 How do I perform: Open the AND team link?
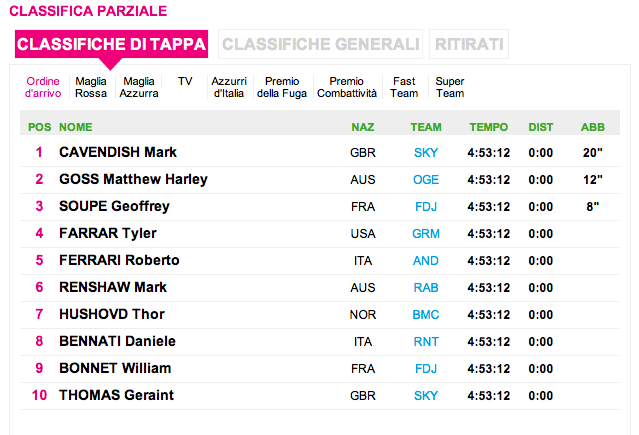[426, 261]
